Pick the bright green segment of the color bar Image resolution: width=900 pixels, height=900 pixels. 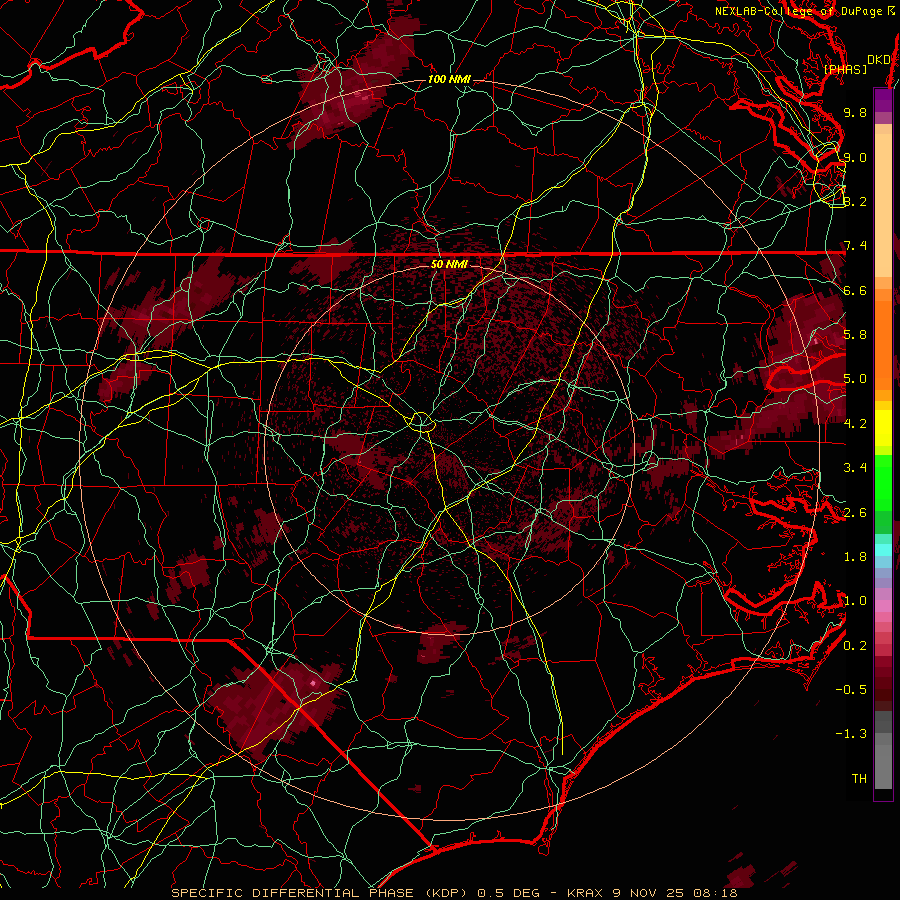(883, 485)
